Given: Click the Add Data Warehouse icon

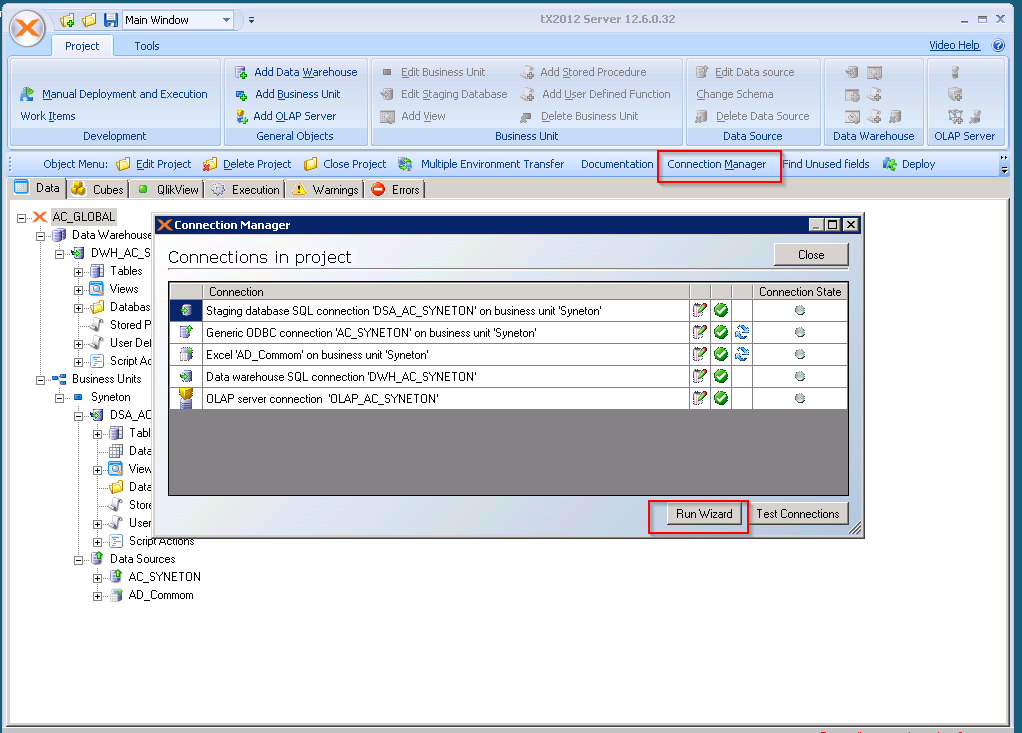Looking at the screenshot, I should [x=241, y=72].
